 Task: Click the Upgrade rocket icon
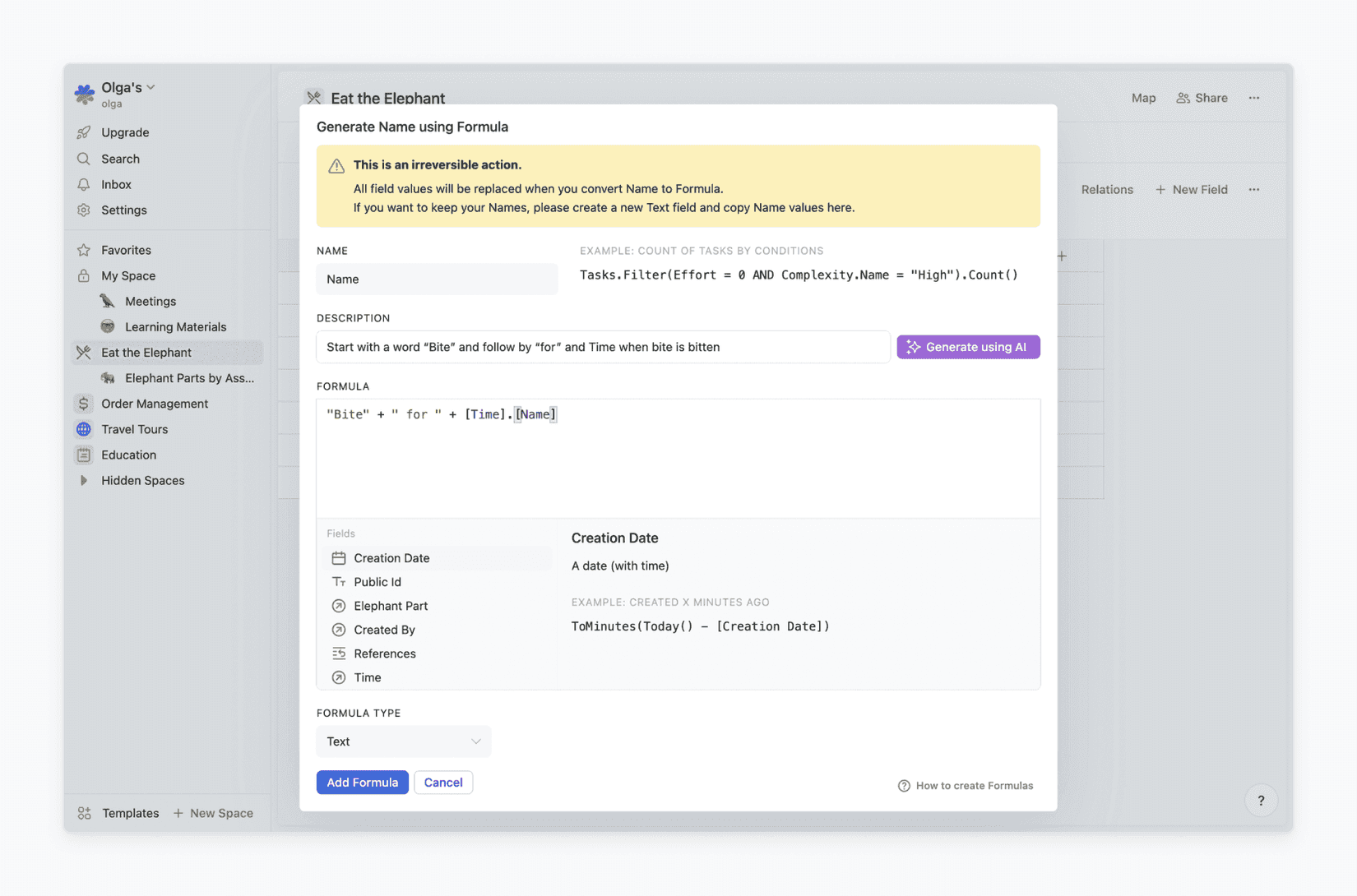[84, 132]
